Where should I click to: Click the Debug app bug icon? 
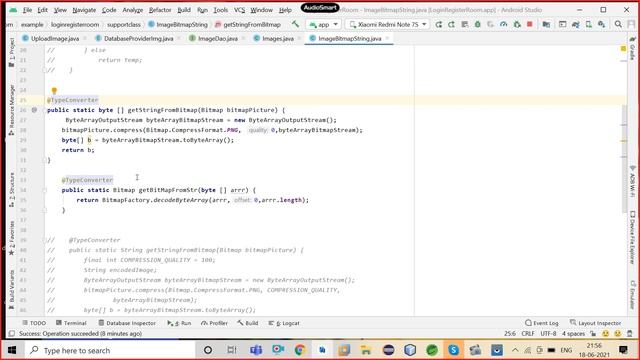click(x=477, y=24)
